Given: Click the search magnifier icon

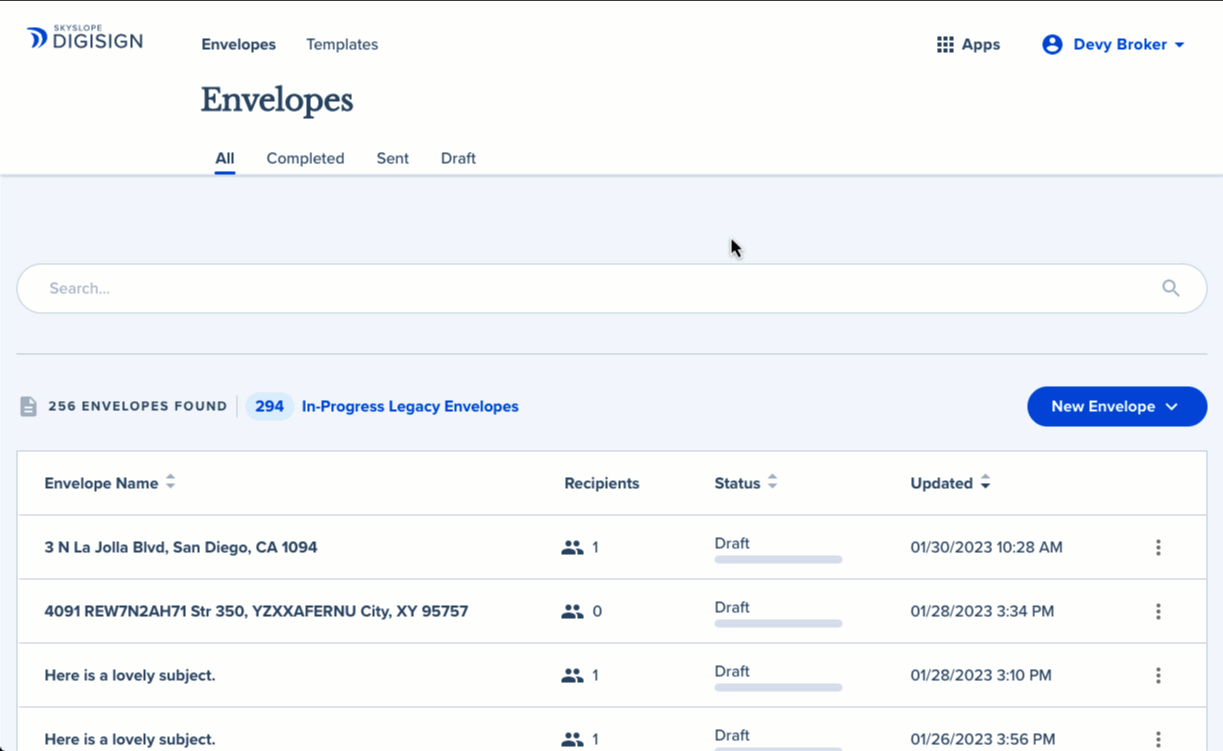Looking at the screenshot, I should point(1171,288).
